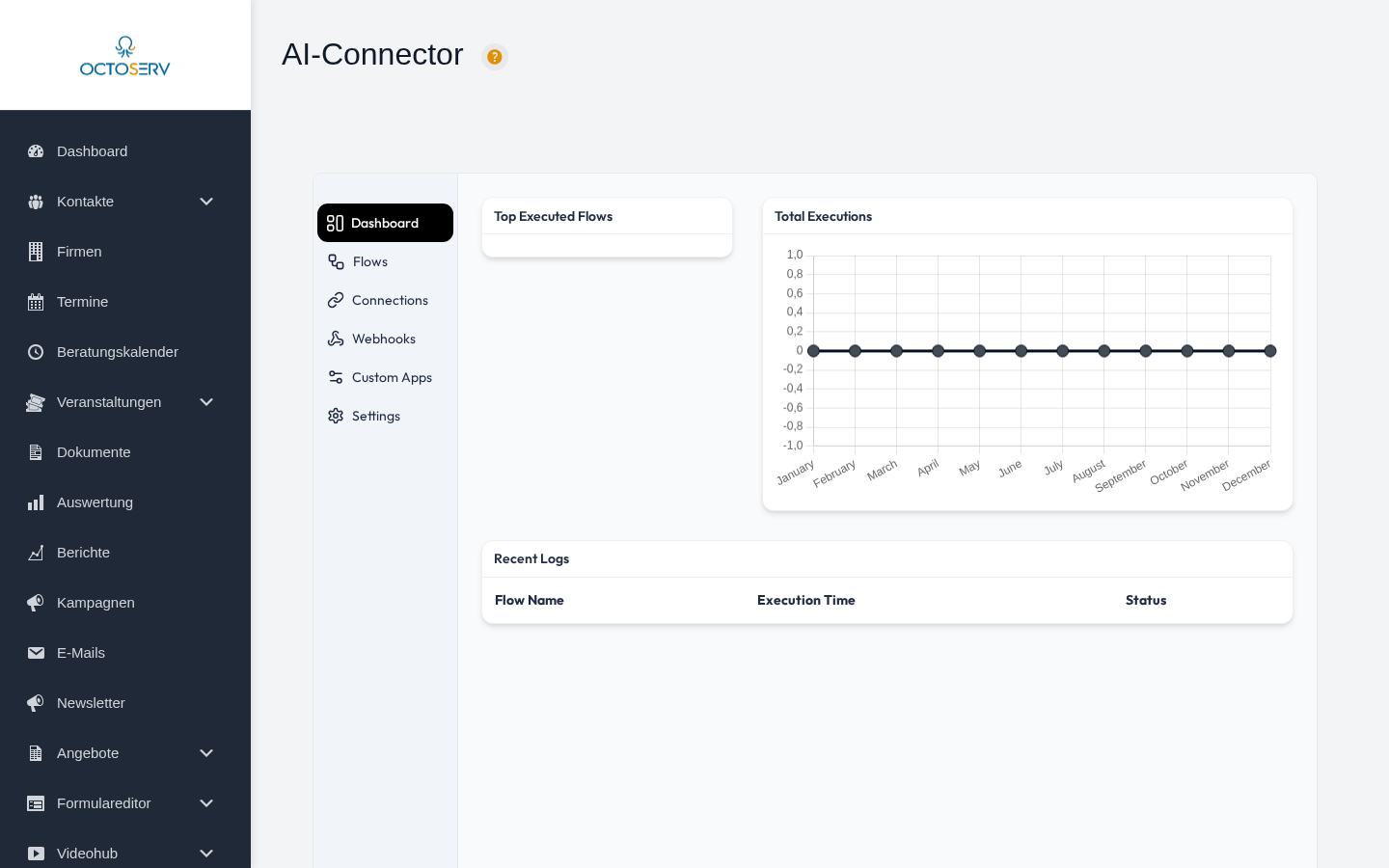Image resolution: width=1389 pixels, height=868 pixels.
Task: Open the Termine calendar icon
Action: click(x=36, y=302)
